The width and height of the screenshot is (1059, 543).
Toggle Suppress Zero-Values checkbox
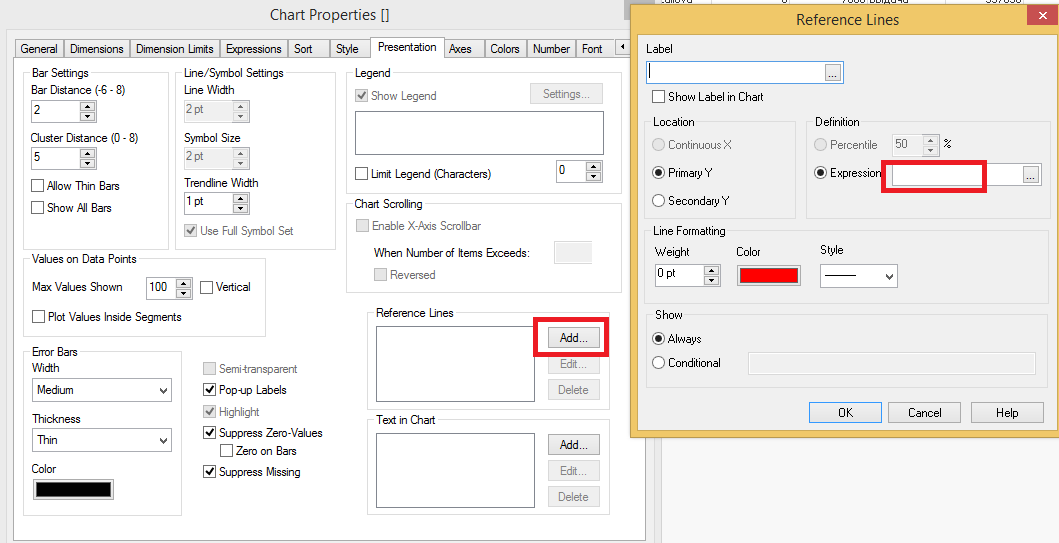pyautogui.click(x=210, y=433)
